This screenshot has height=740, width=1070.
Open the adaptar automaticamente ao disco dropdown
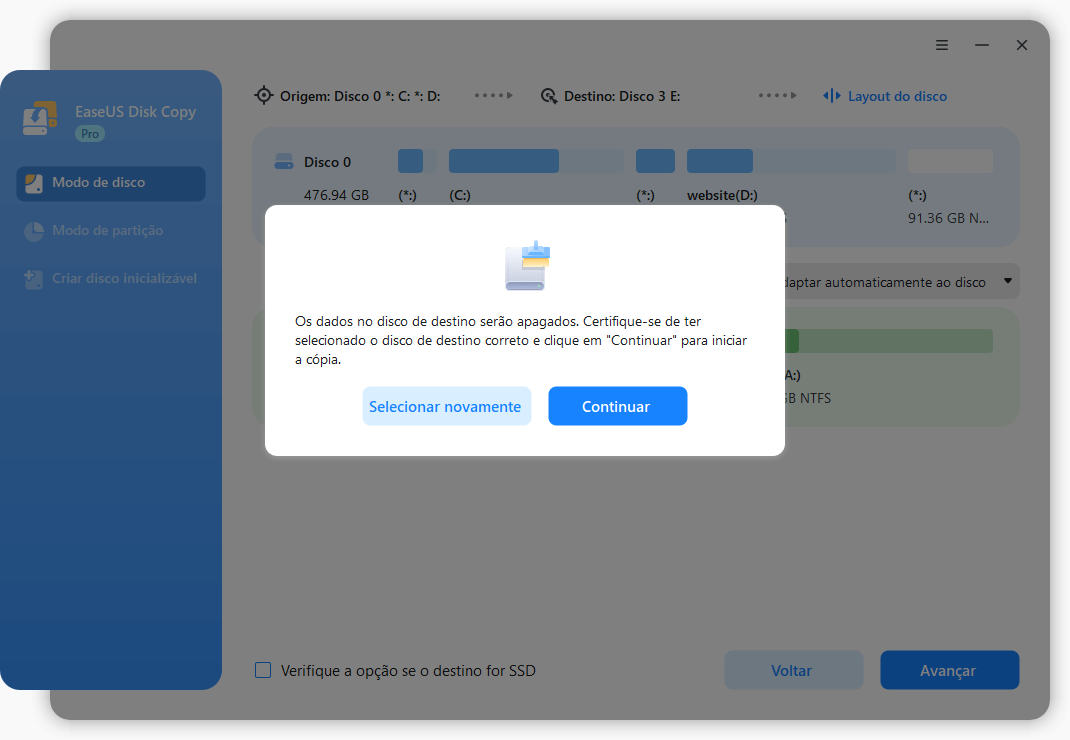1007,281
